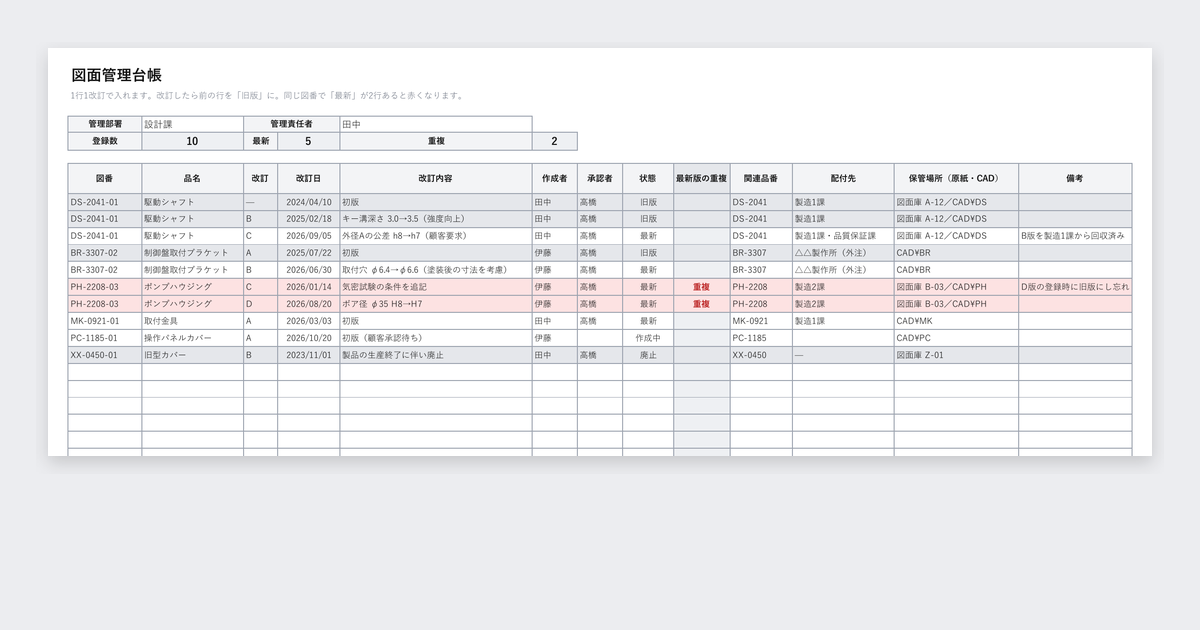Click the storage cell CAD¥MK
This screenshot has height=630, width=1200.
click(x=956, y=321)
